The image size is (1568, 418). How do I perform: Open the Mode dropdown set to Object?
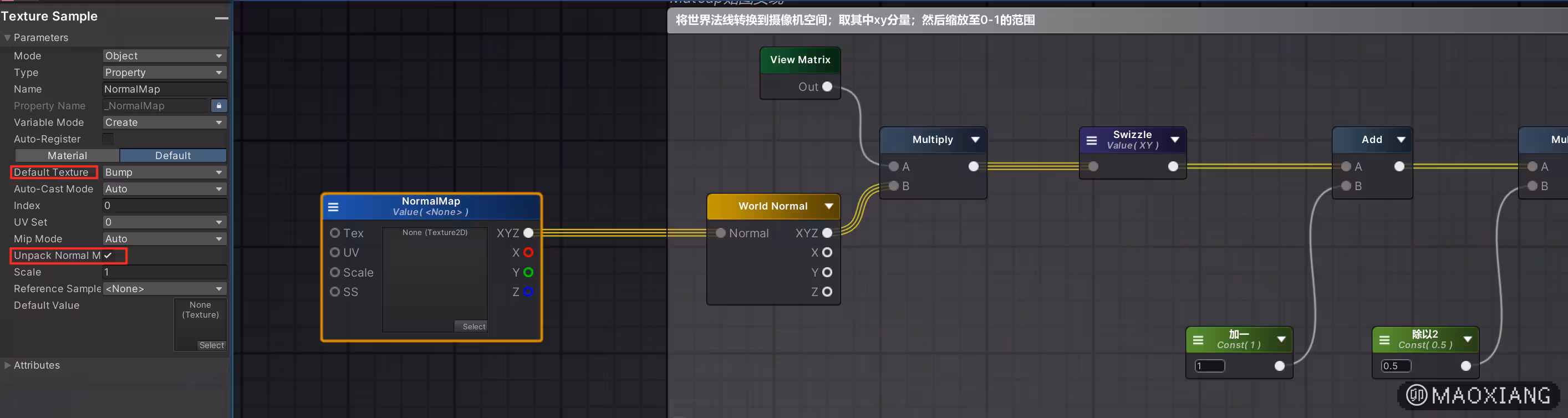pyautogui.click(x=164, y=56)
